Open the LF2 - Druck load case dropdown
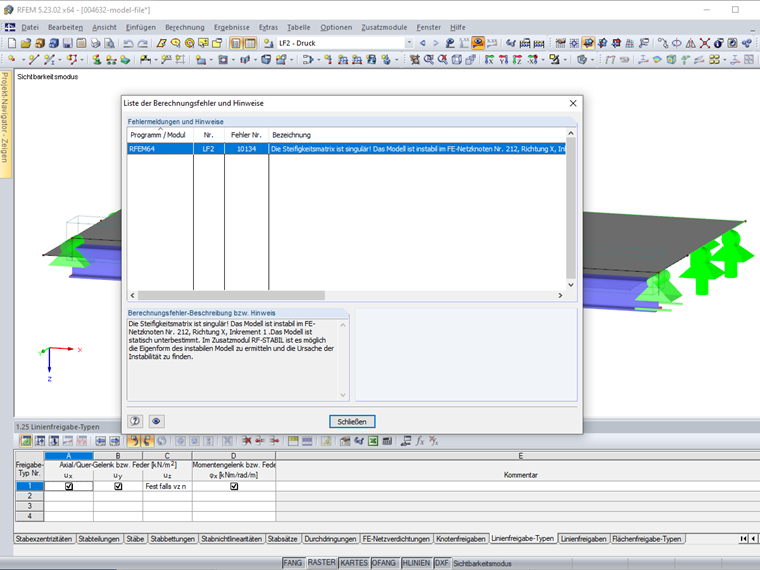 (409, 43)
